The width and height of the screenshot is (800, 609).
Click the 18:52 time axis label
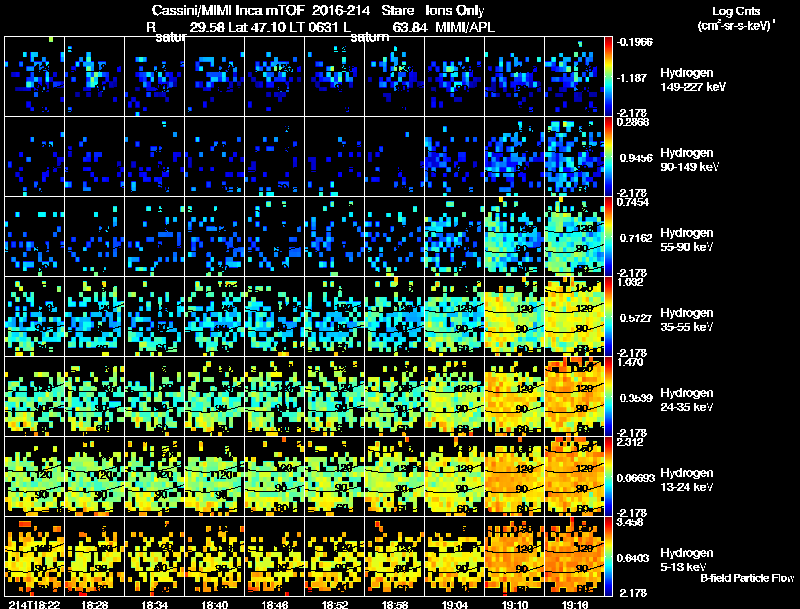336,604
